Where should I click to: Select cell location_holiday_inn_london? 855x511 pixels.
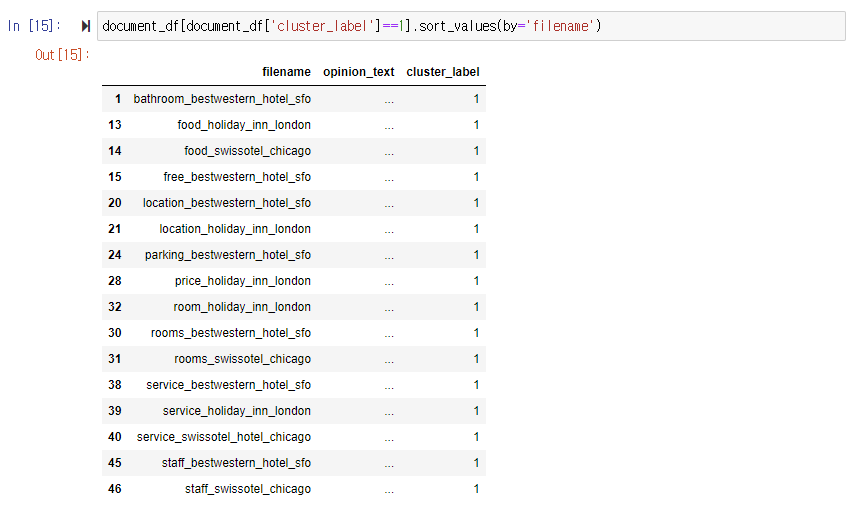235,229
